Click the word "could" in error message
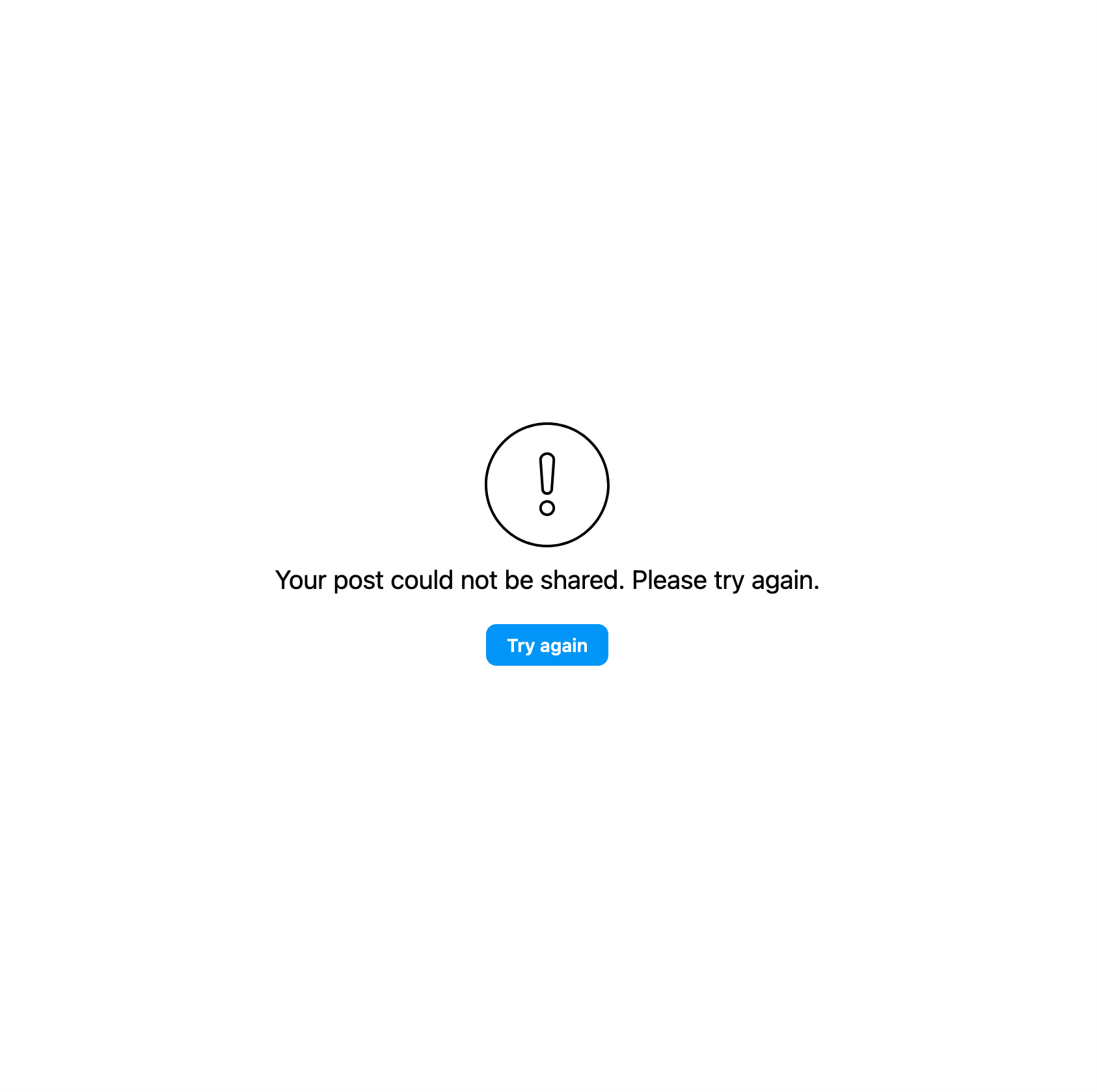 (422, 580)
